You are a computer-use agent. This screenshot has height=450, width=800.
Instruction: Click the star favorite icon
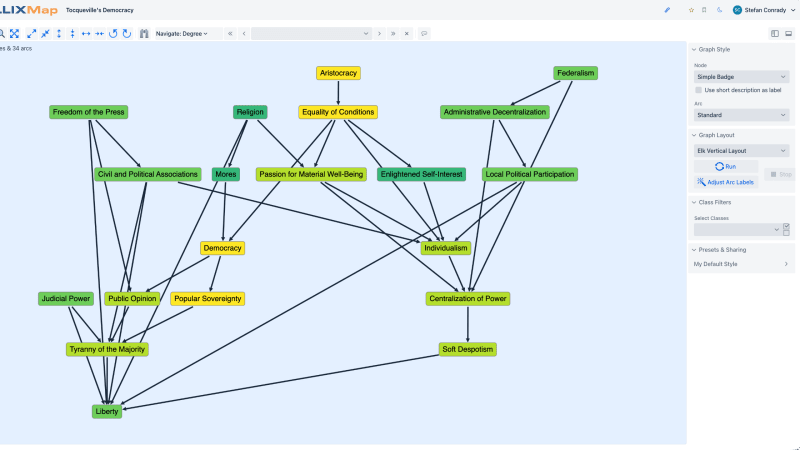pos(691,10)
